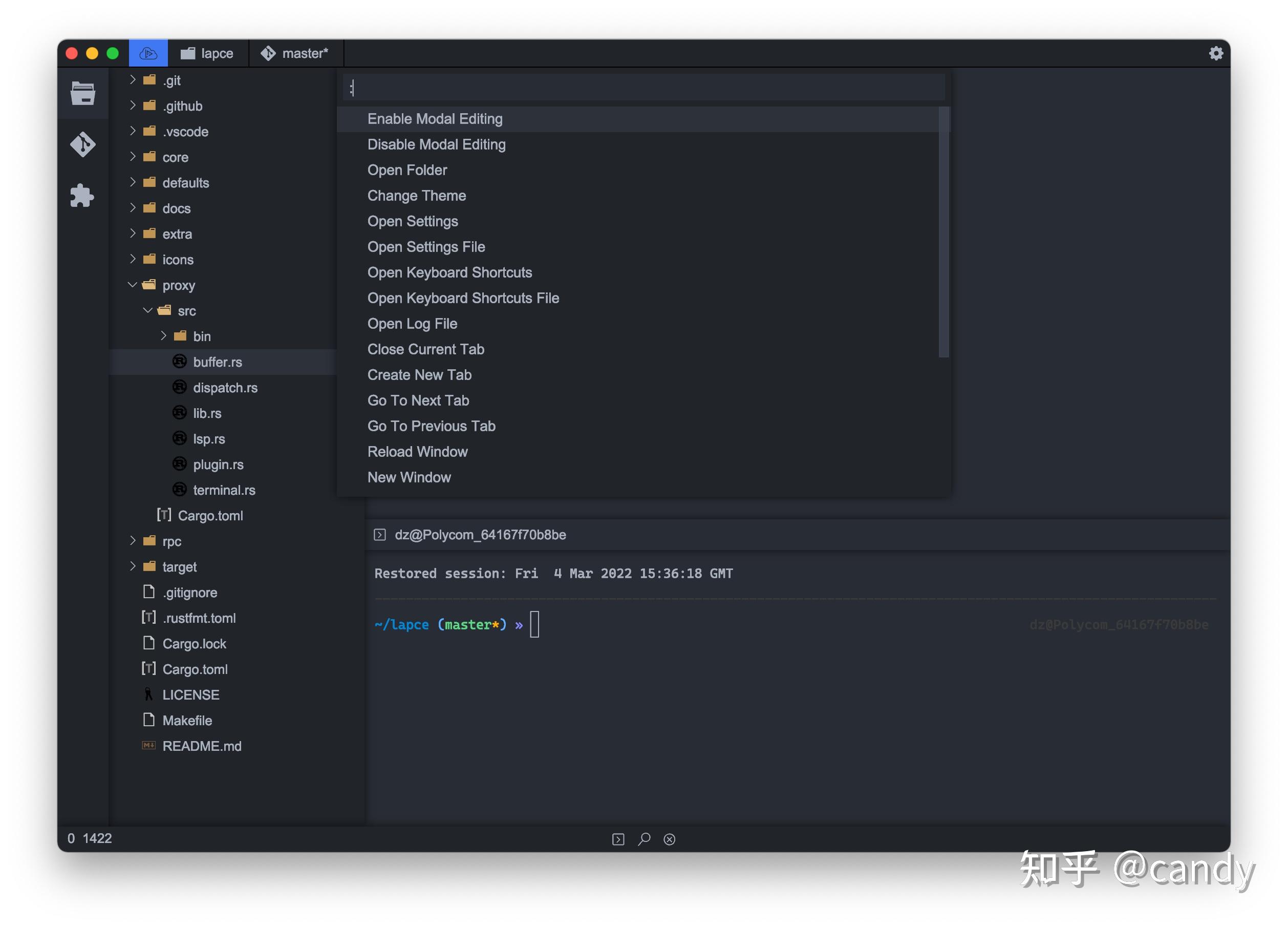Click the command palette scrollbar thumb
The width and height of the screenshot is (1288, 928).
[x=944, y=232]
